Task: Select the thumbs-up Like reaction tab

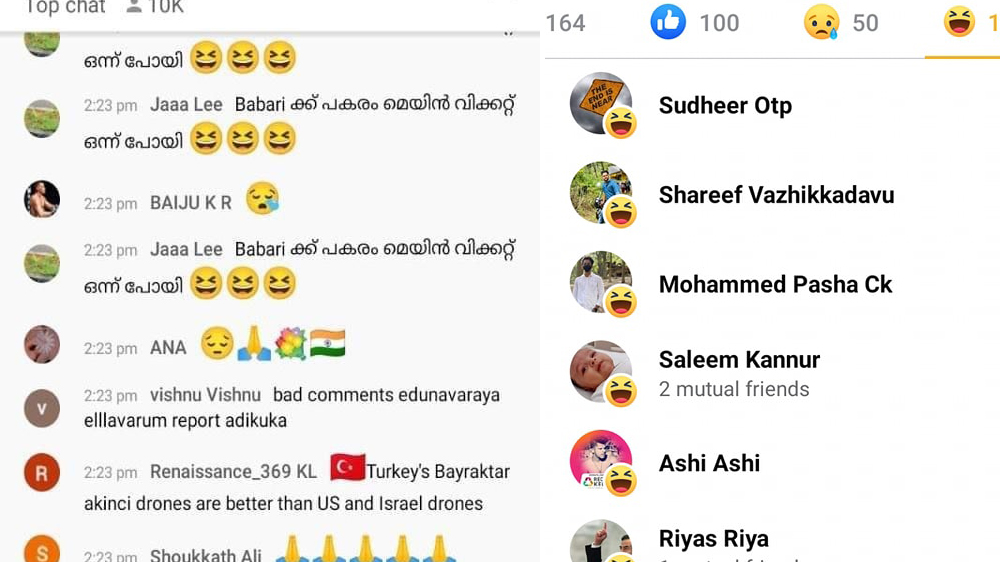Action: coord(694,22)
